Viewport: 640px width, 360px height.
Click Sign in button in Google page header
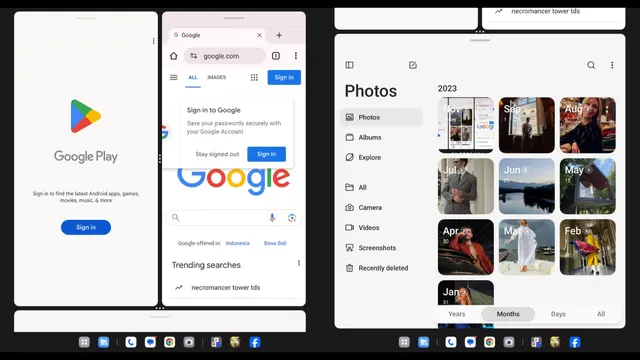coord(284,77)
